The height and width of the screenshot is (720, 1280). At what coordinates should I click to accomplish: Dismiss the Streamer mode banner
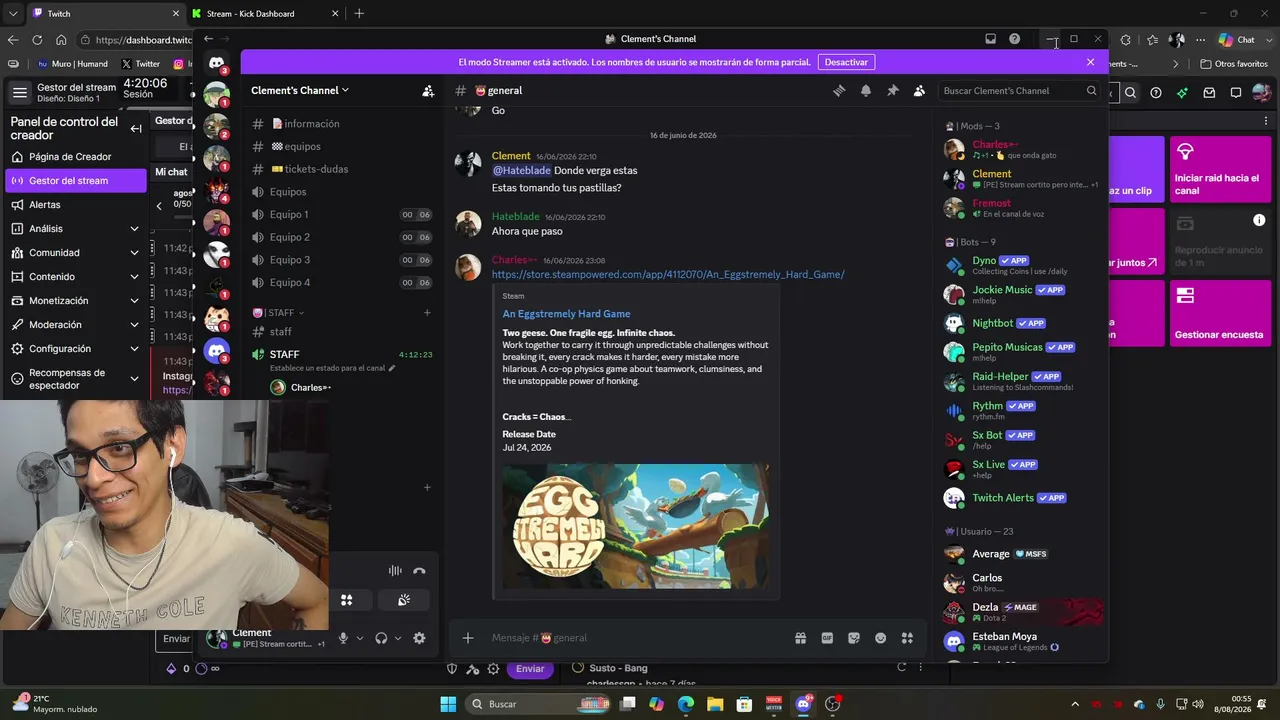1090,62
